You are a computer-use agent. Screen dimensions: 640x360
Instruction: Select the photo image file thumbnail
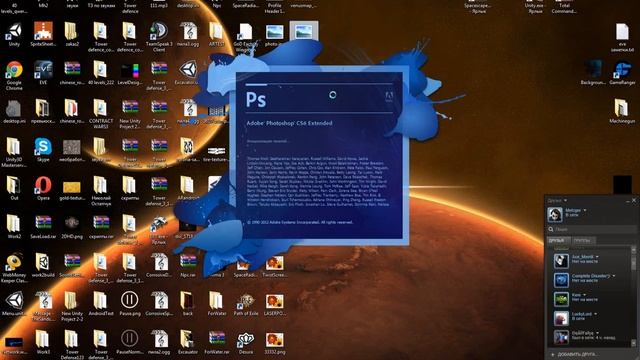pos(275,33)
